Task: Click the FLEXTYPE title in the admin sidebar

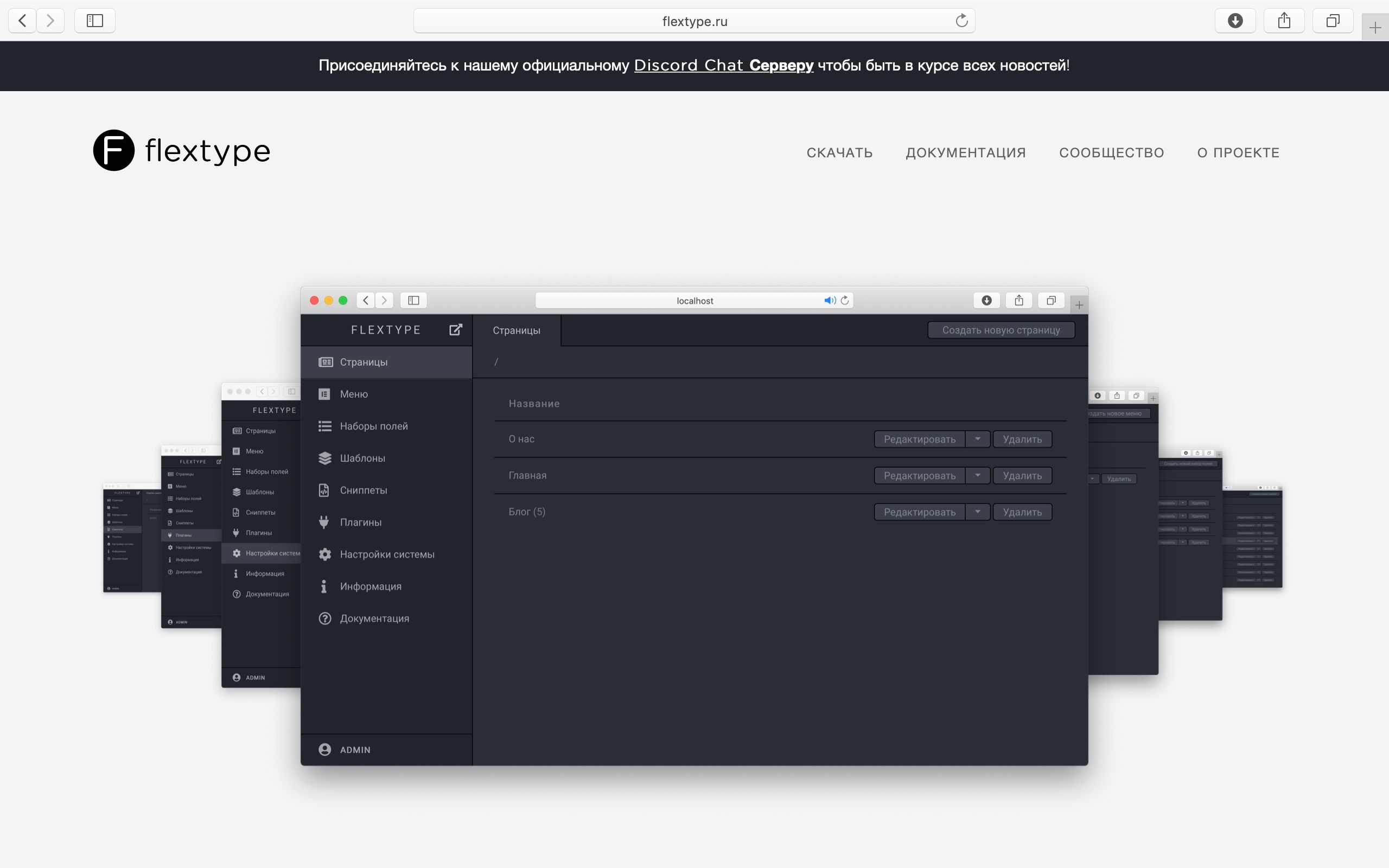Action: (386, 330)
